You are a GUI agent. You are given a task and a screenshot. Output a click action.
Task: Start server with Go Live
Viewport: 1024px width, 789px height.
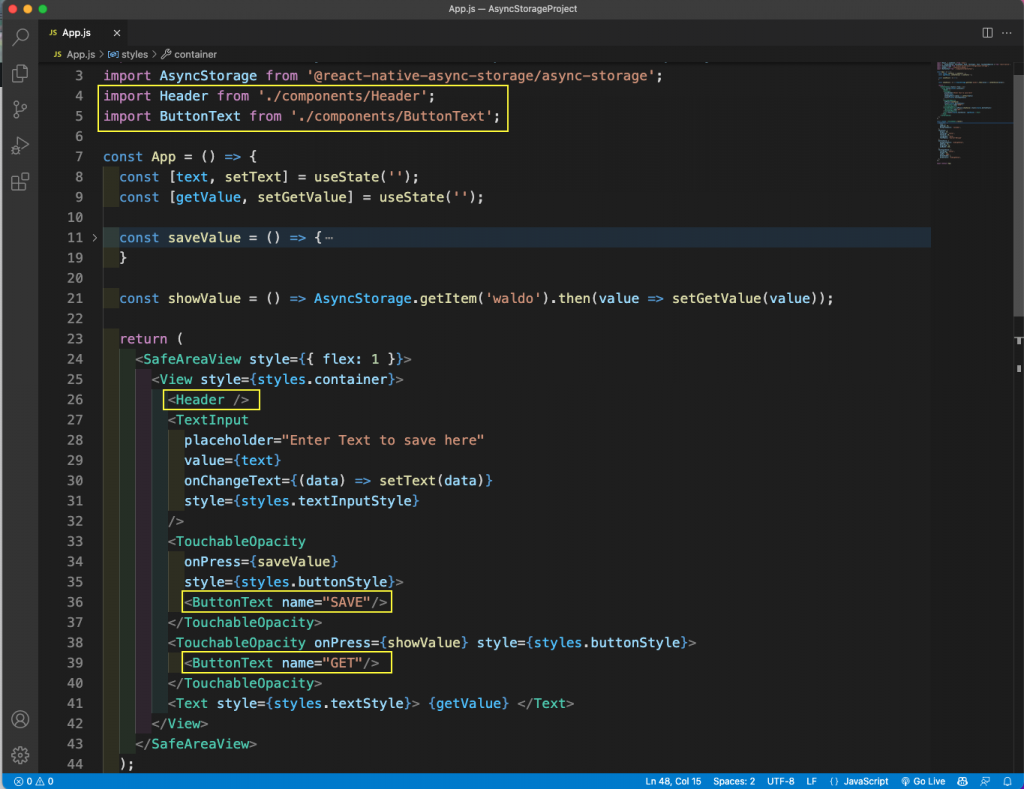(923, 781)
